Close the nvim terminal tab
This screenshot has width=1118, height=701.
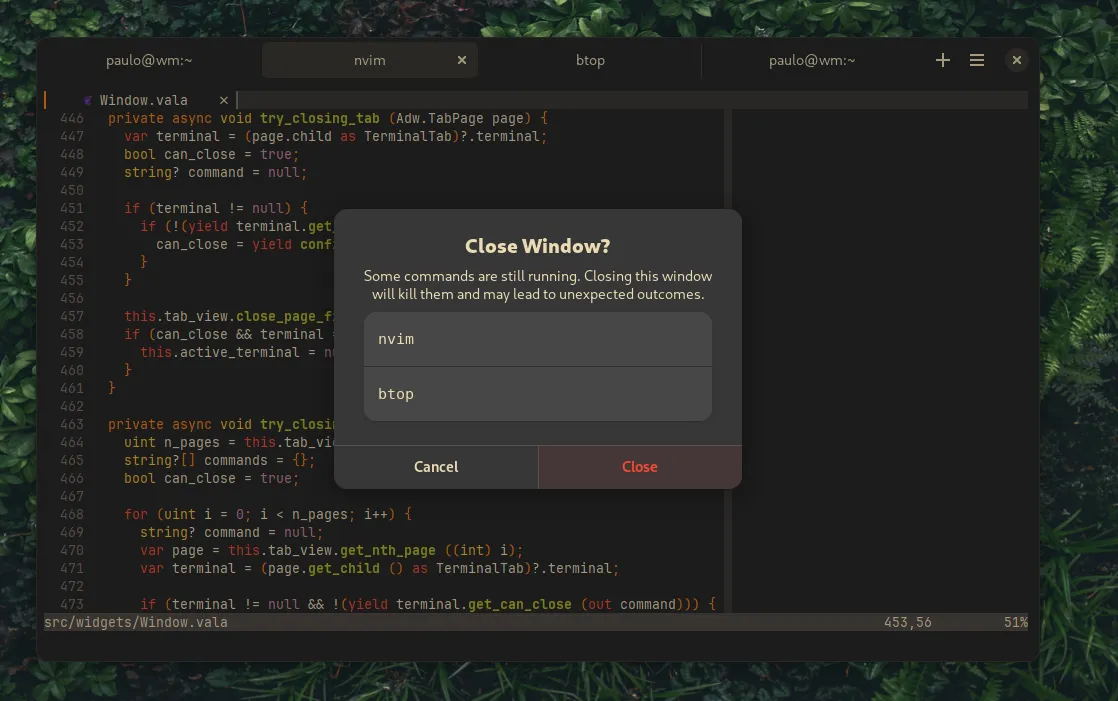tap(462, 61)
